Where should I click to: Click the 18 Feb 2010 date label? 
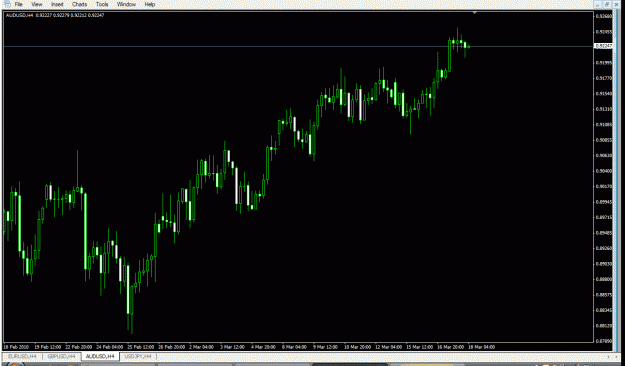tap(16, 347)
